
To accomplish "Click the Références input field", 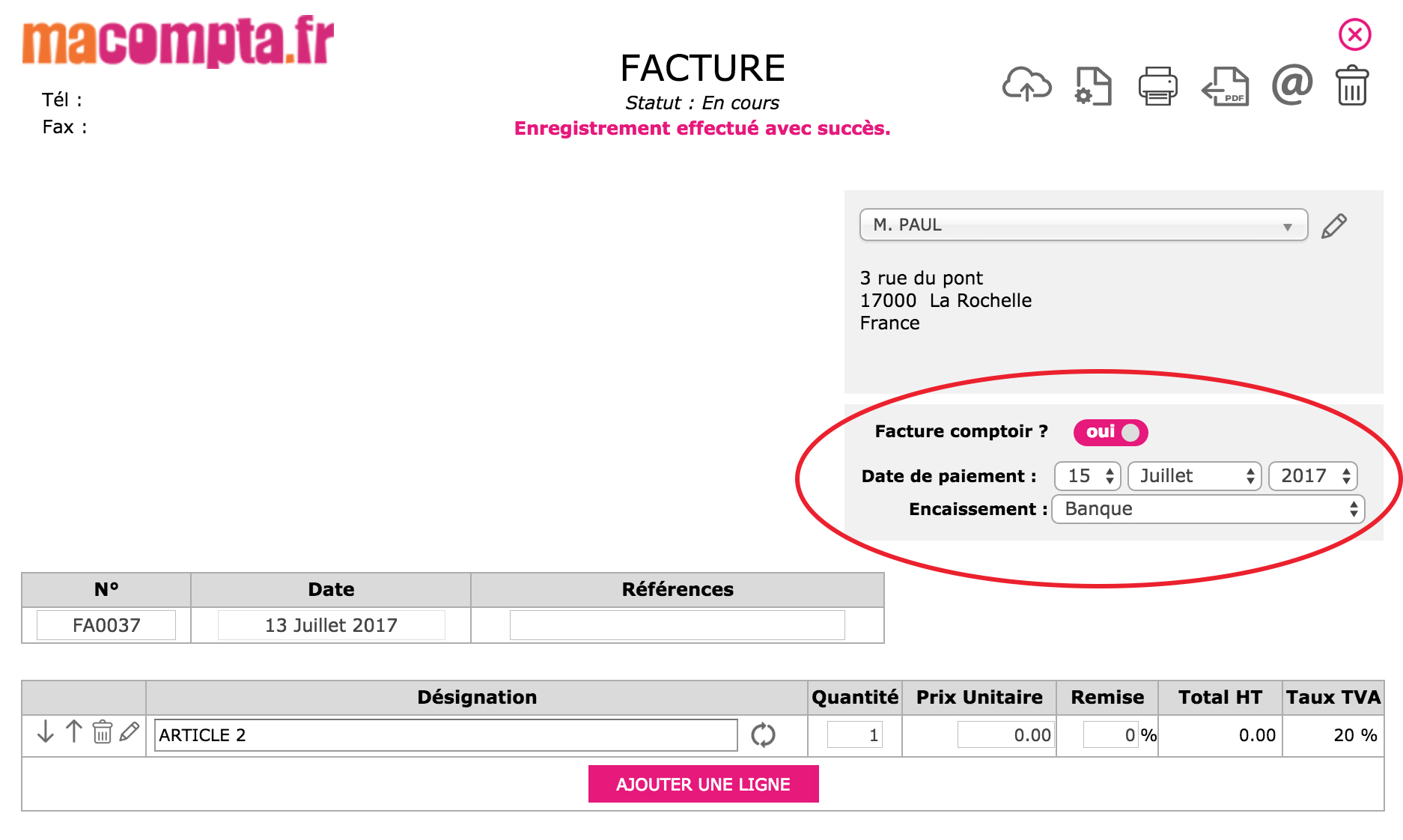I will [x=676, y=624].
